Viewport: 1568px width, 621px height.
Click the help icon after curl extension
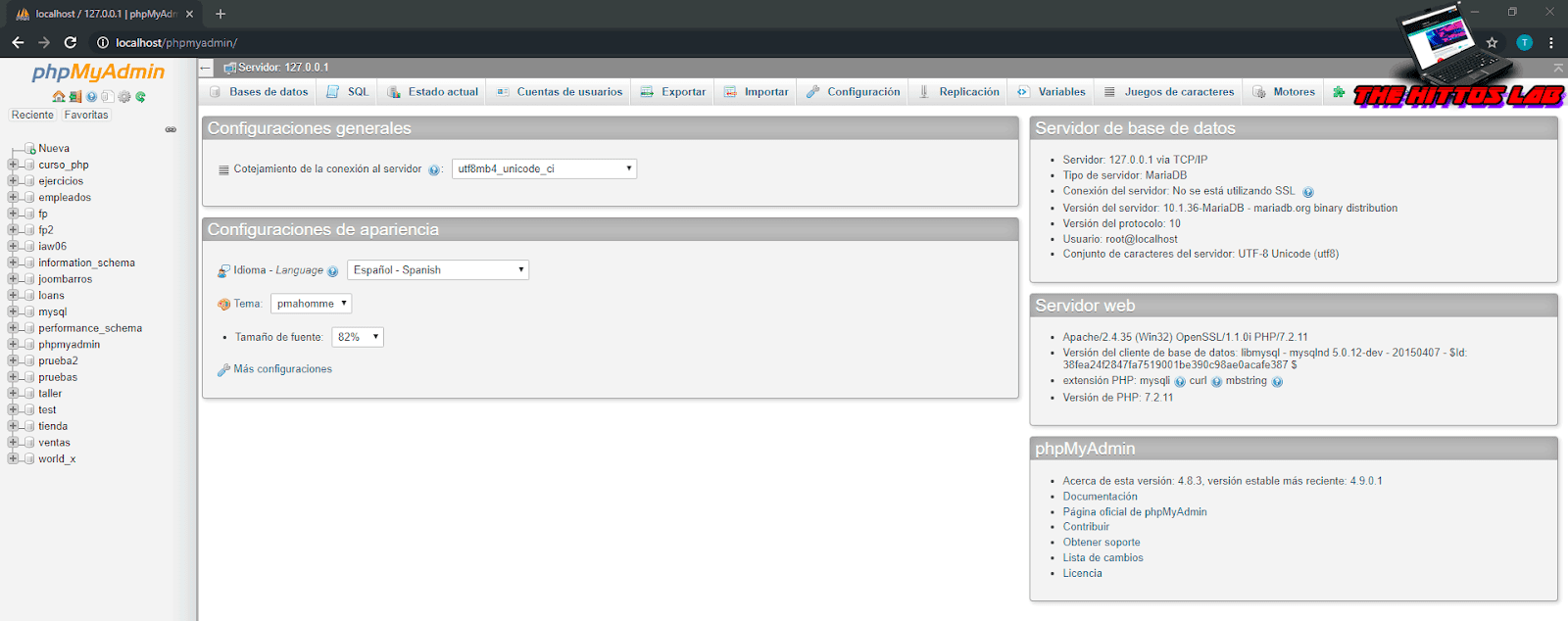1216,382
